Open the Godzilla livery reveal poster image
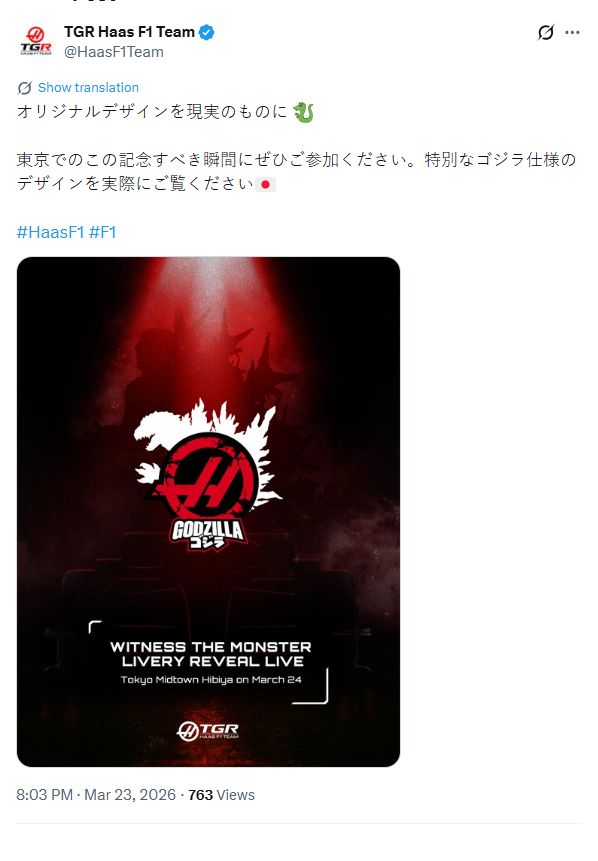598x861 pixels. click(208, 512)
